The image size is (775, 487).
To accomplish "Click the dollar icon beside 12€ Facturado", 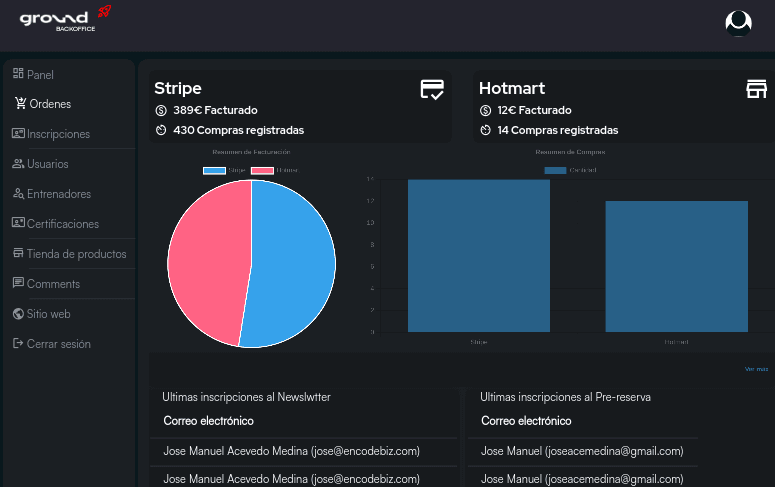I will pyautogui.click(x=485, y=111).
